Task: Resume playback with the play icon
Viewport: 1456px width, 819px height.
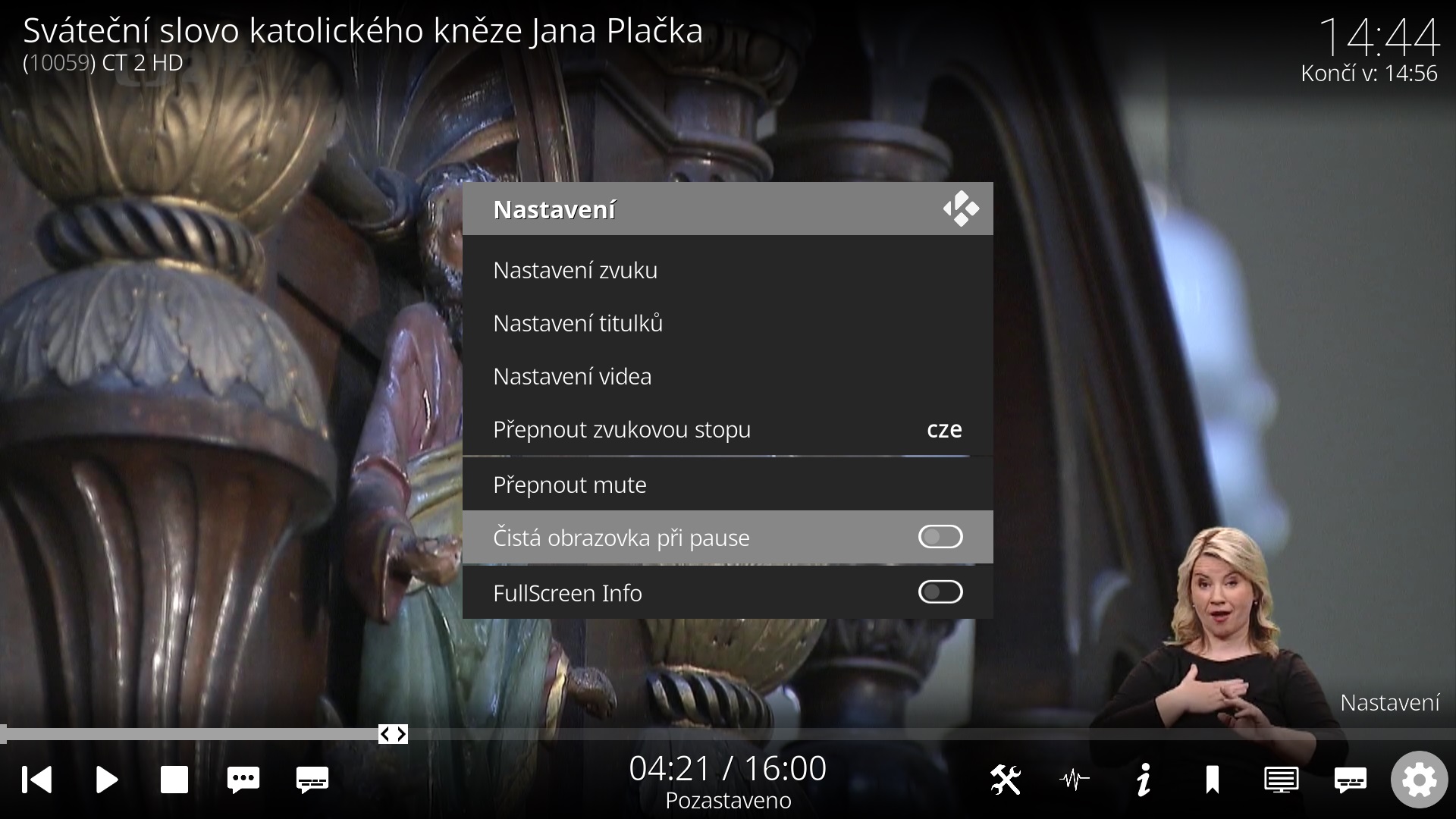Action: [x=106, y=780]
